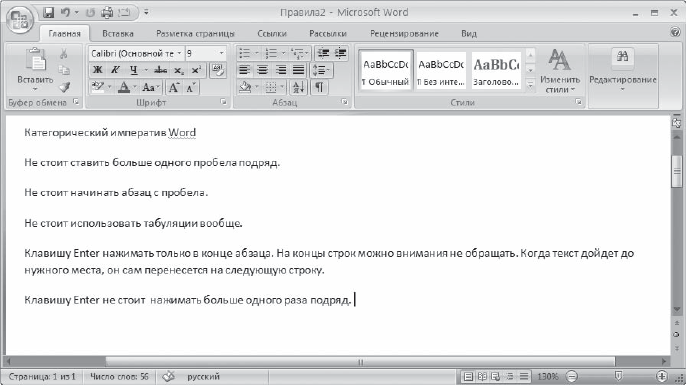Click the Increase Indent icon
Image resolution: width=686 pixels, height=385 pixels.
(340, 53)
